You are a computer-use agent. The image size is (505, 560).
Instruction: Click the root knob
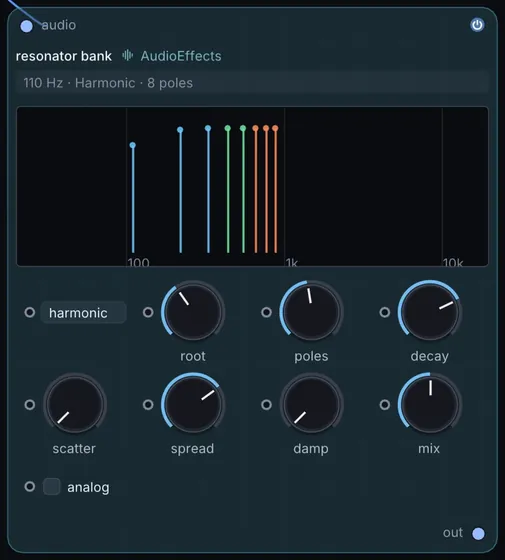pyautogui.click(x=193, y=312)
